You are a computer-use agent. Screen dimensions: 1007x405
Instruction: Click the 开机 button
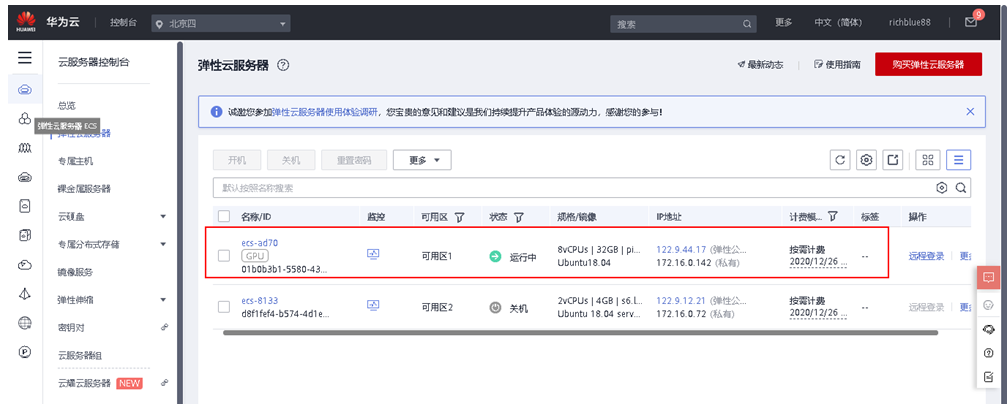[x=237, y=160]
